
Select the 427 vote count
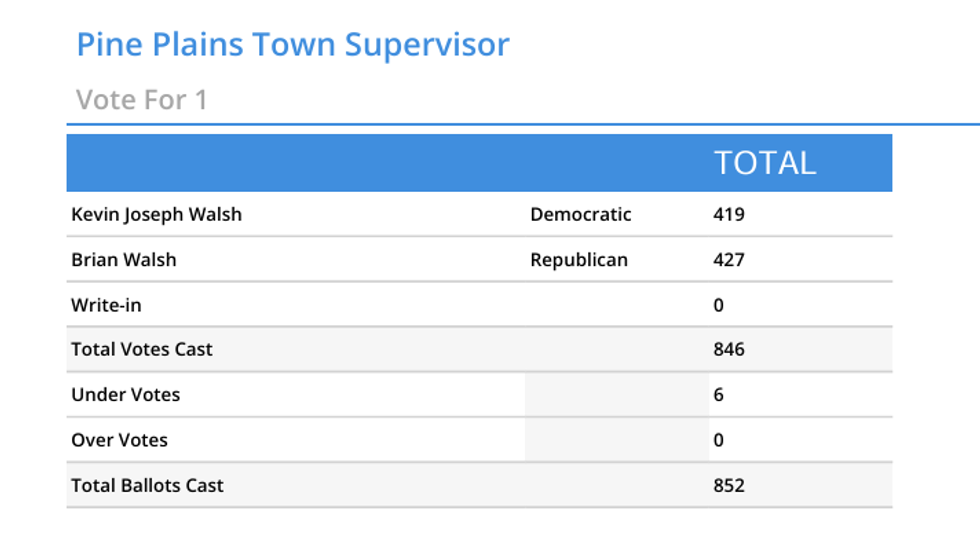pos(729,260)
